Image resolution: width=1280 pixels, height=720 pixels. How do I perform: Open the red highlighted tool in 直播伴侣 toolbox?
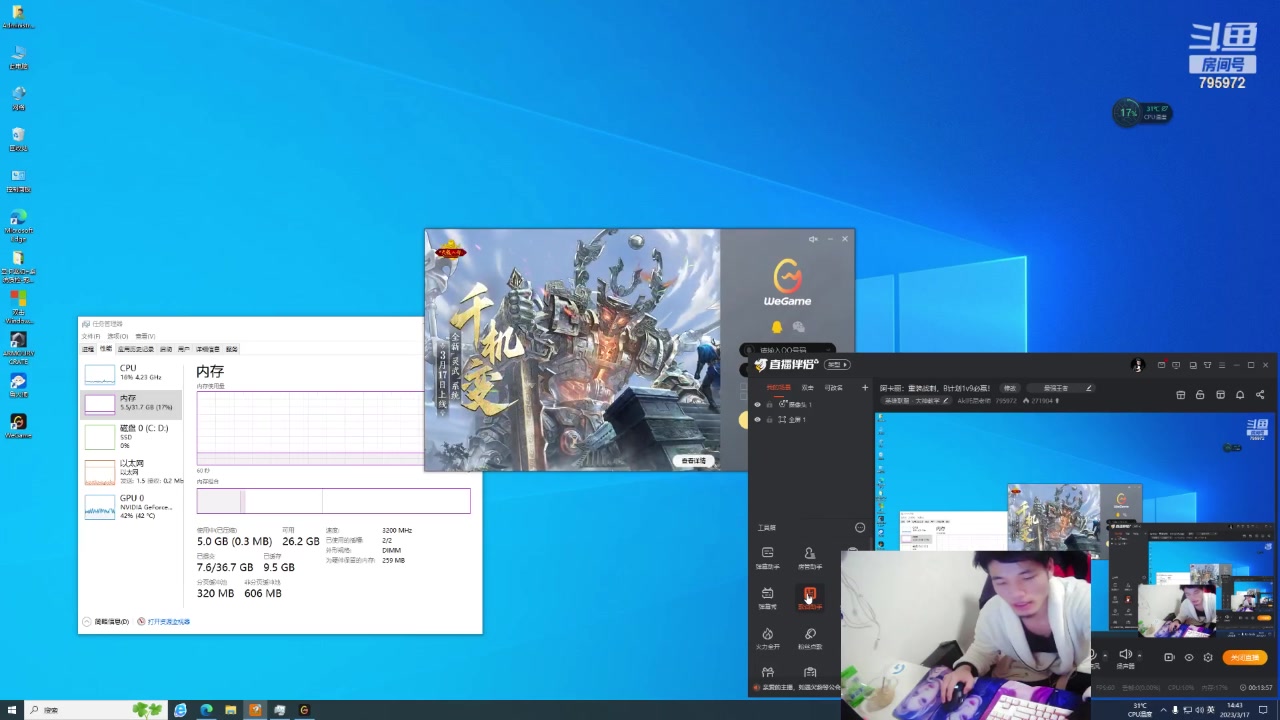(810, 598)
